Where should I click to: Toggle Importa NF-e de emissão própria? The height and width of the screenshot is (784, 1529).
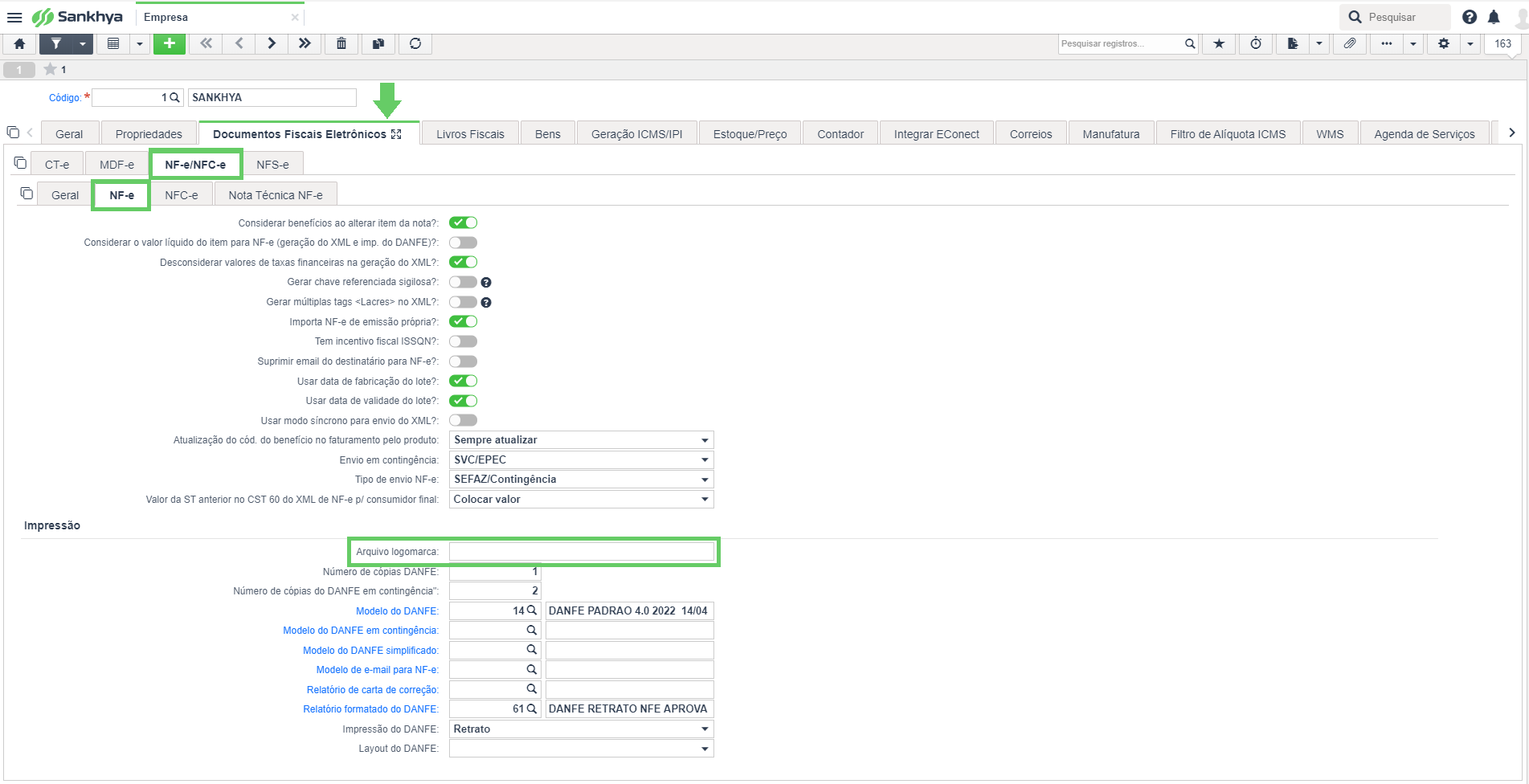coord(463,321)
